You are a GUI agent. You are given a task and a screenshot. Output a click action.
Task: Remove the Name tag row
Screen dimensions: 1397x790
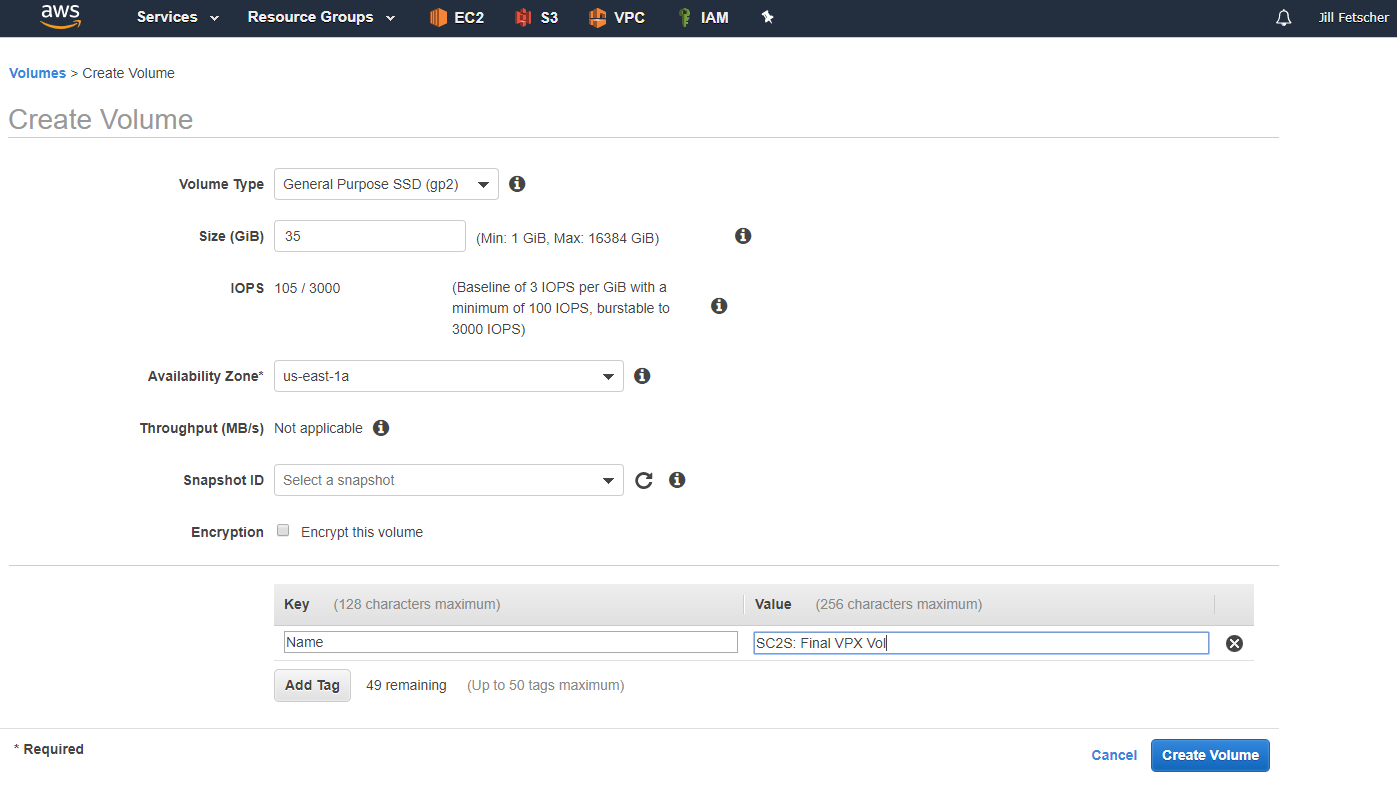click(1234, 643)
